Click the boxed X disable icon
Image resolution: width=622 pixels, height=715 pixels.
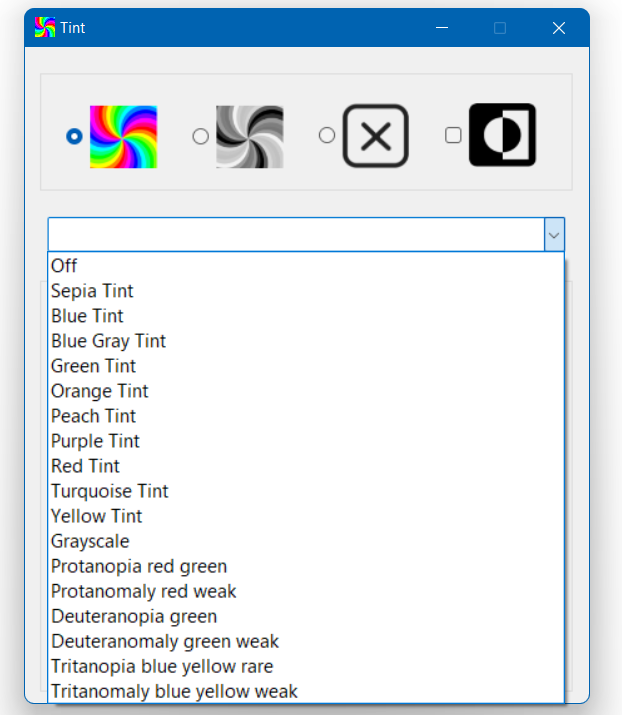(375, 136)
